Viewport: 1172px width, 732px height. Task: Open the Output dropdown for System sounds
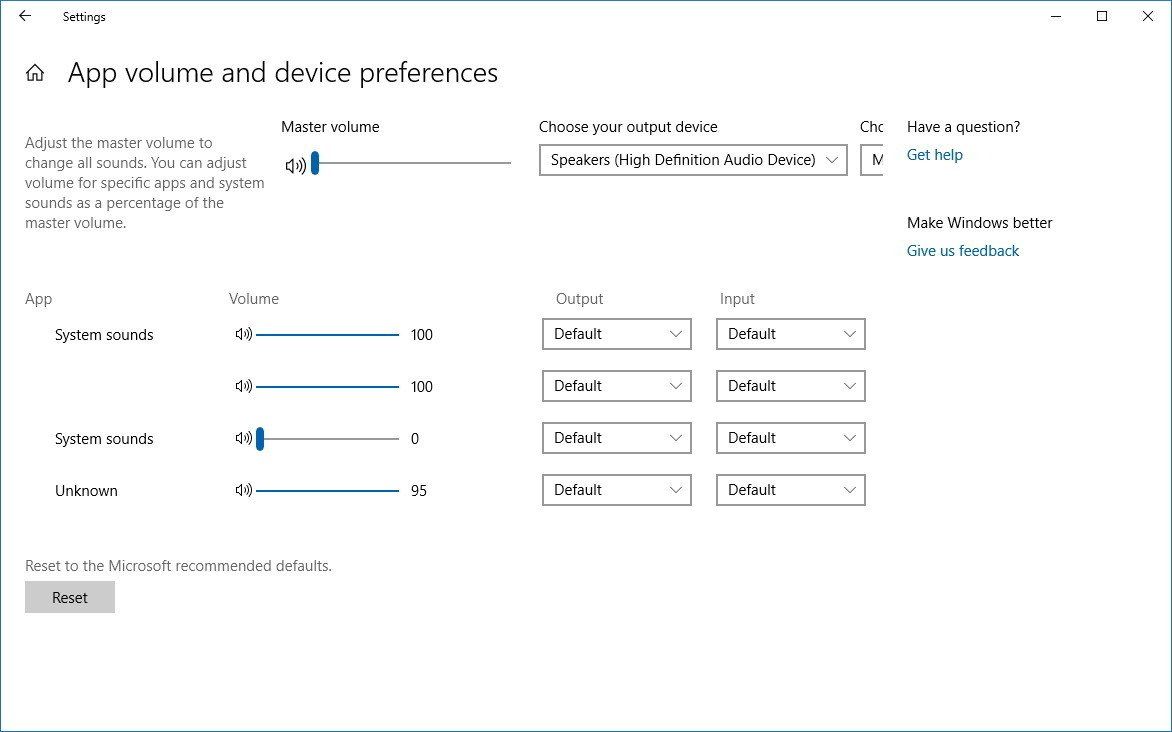(616, 333)
